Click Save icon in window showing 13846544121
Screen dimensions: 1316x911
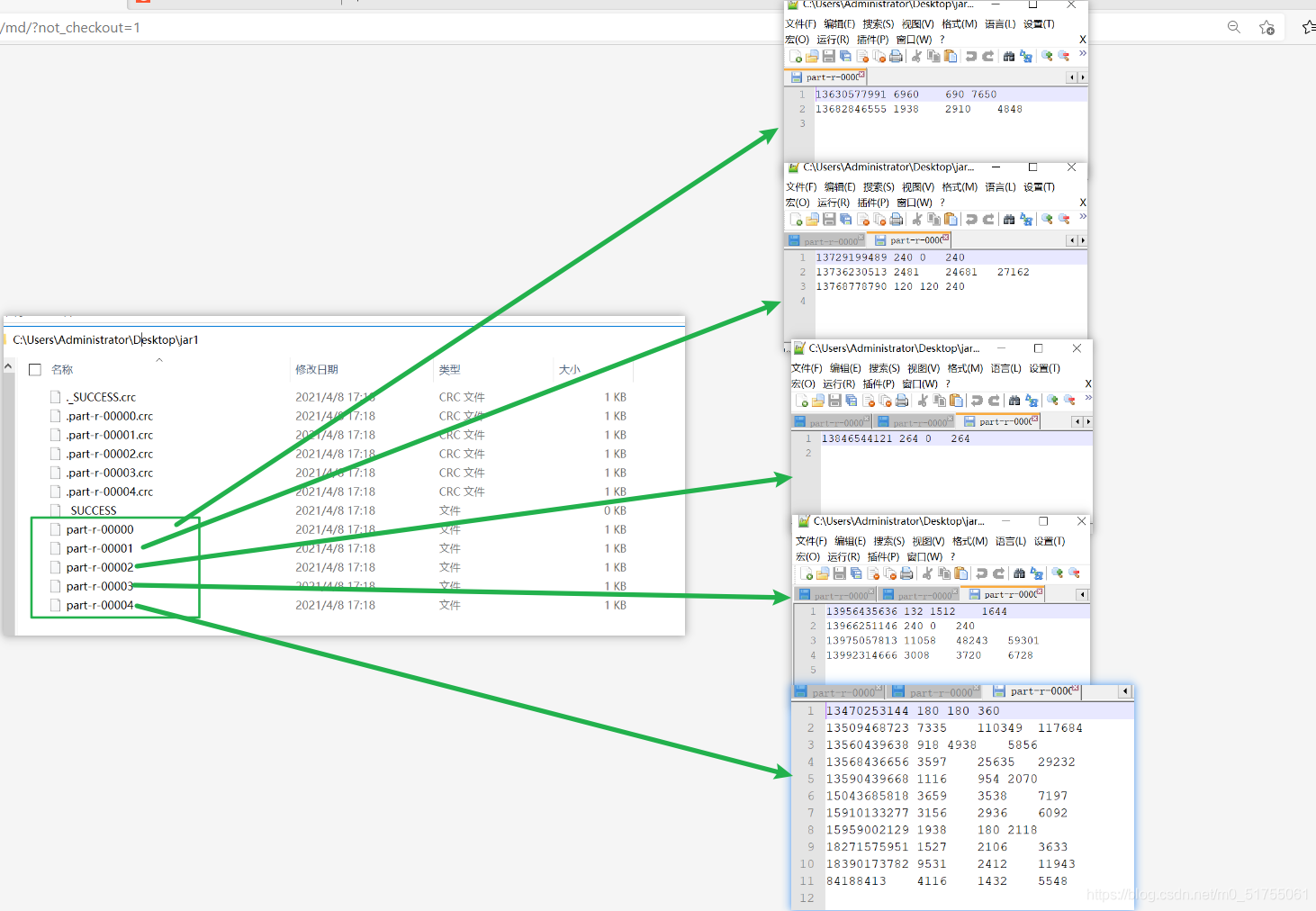click(834, 401)
